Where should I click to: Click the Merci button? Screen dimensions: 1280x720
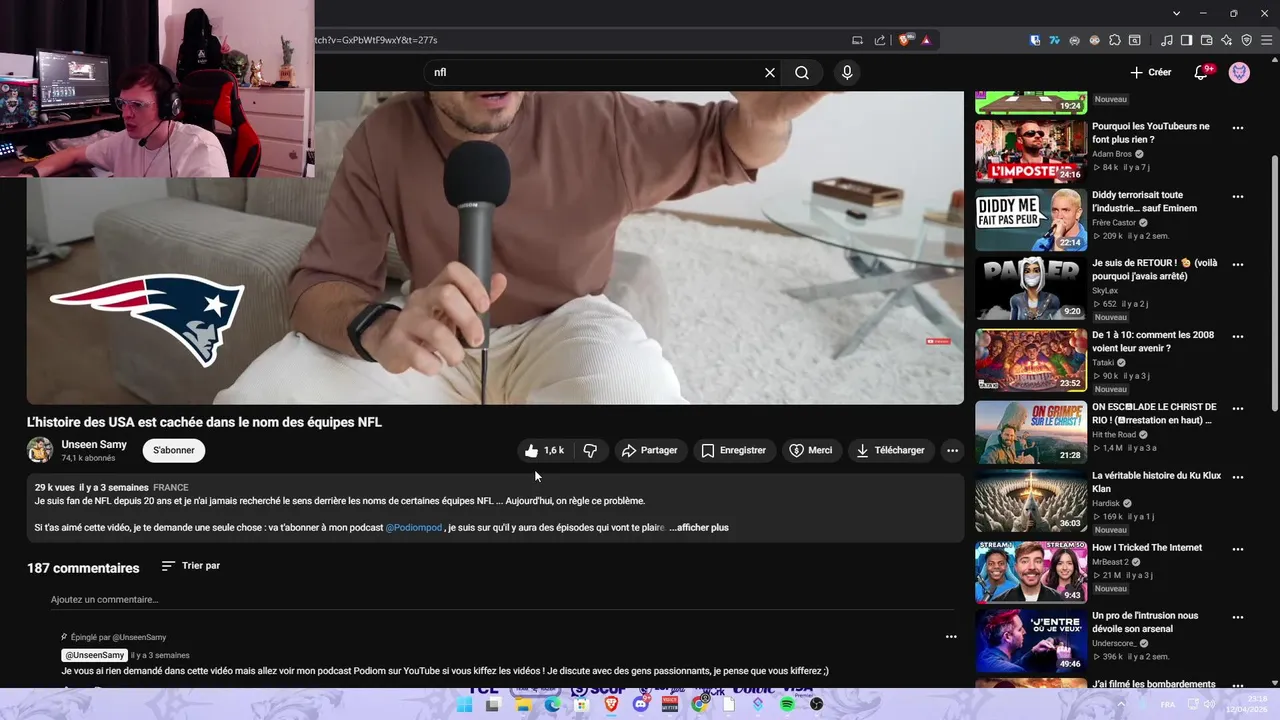[810, 451]
